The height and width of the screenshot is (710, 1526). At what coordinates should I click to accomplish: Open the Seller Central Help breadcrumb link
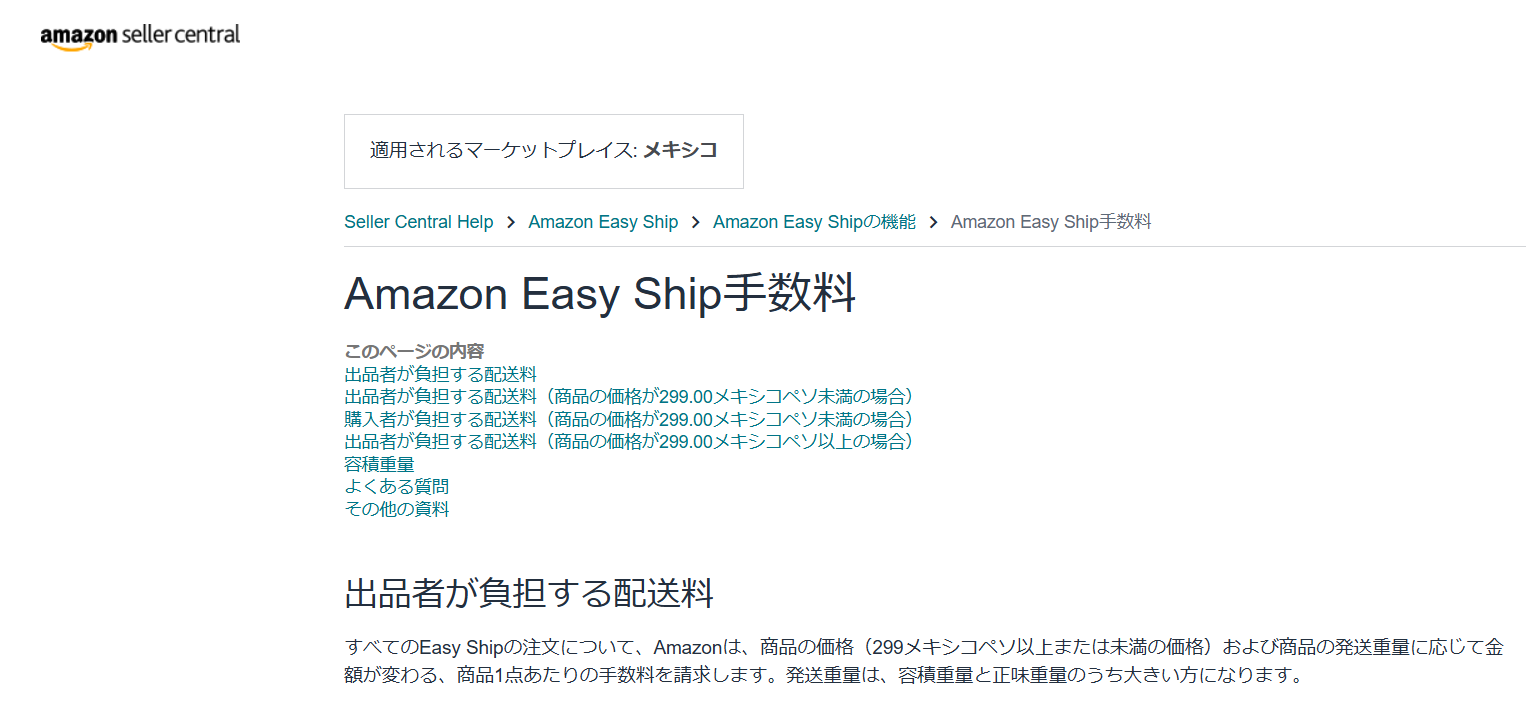[418, 221]
